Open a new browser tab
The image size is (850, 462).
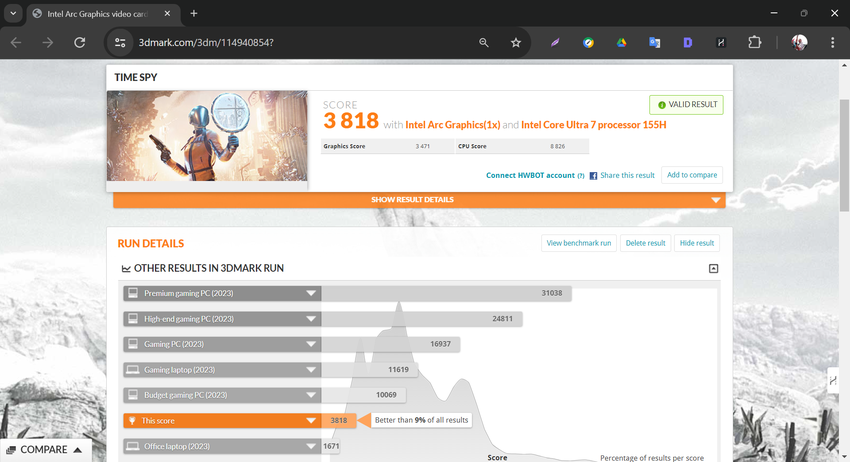(x=194, y=14)
